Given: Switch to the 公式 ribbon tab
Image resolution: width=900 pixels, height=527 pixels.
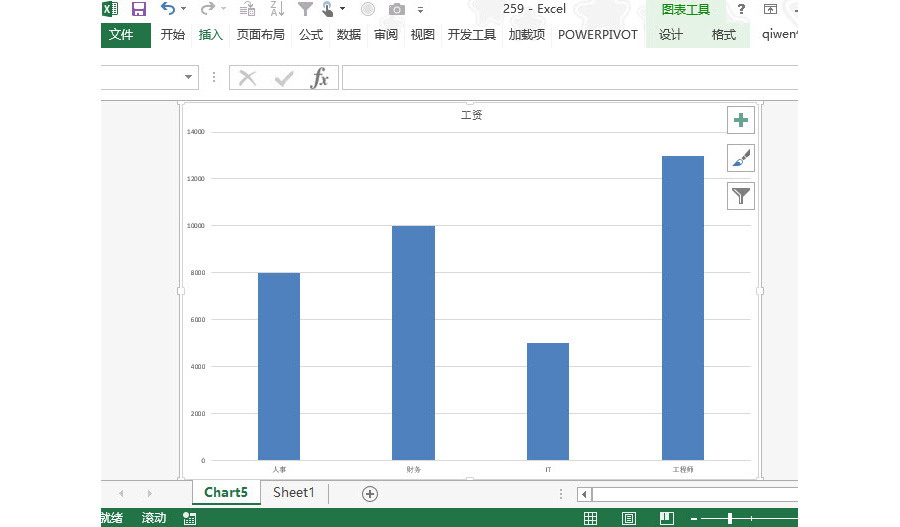Looking at the screenshot, I should point(311,34).
